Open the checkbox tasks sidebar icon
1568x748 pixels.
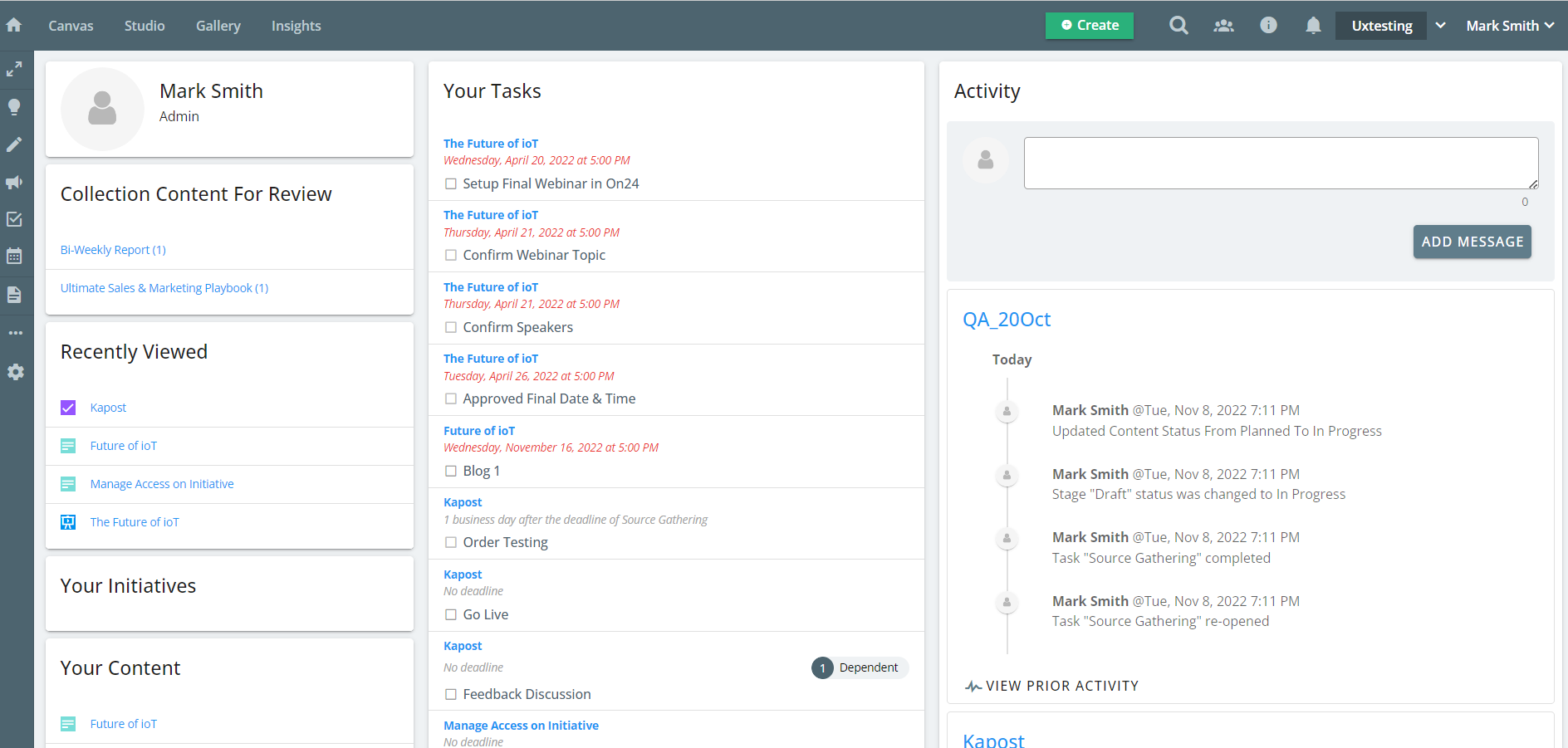(14, 219)
